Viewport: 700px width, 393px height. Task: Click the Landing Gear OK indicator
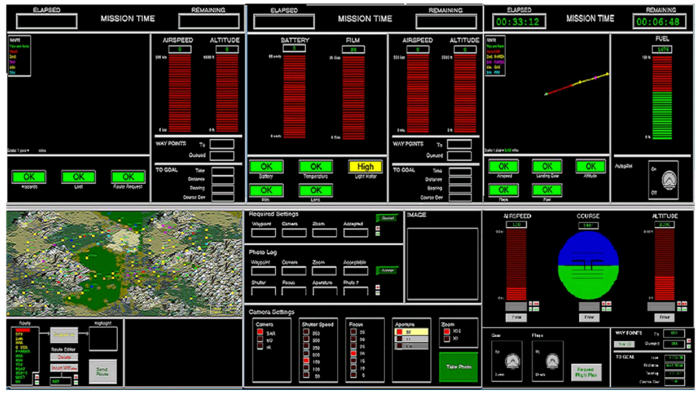[x=547, y=166]
